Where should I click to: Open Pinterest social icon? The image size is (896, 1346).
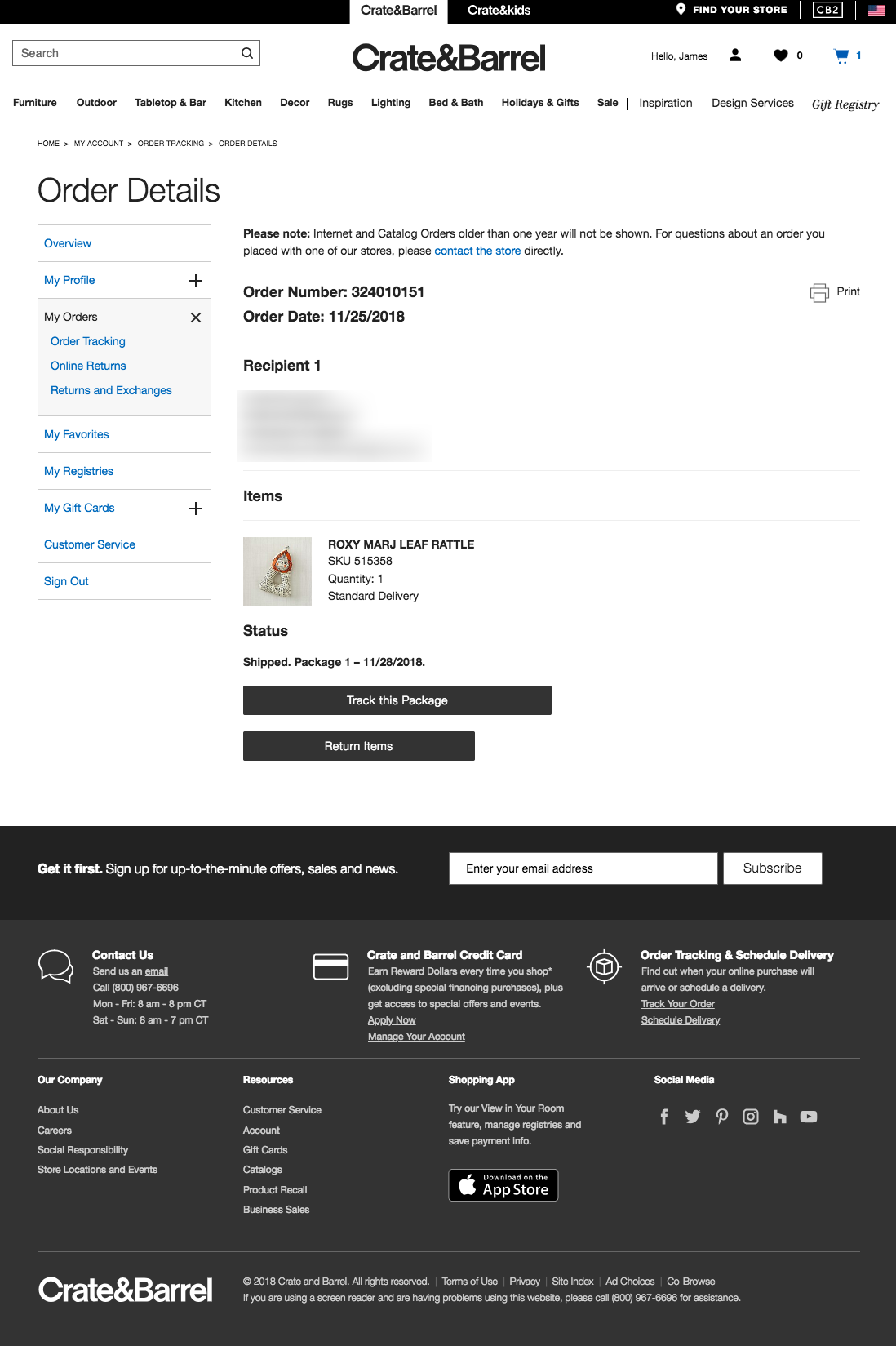point(722,1117)
